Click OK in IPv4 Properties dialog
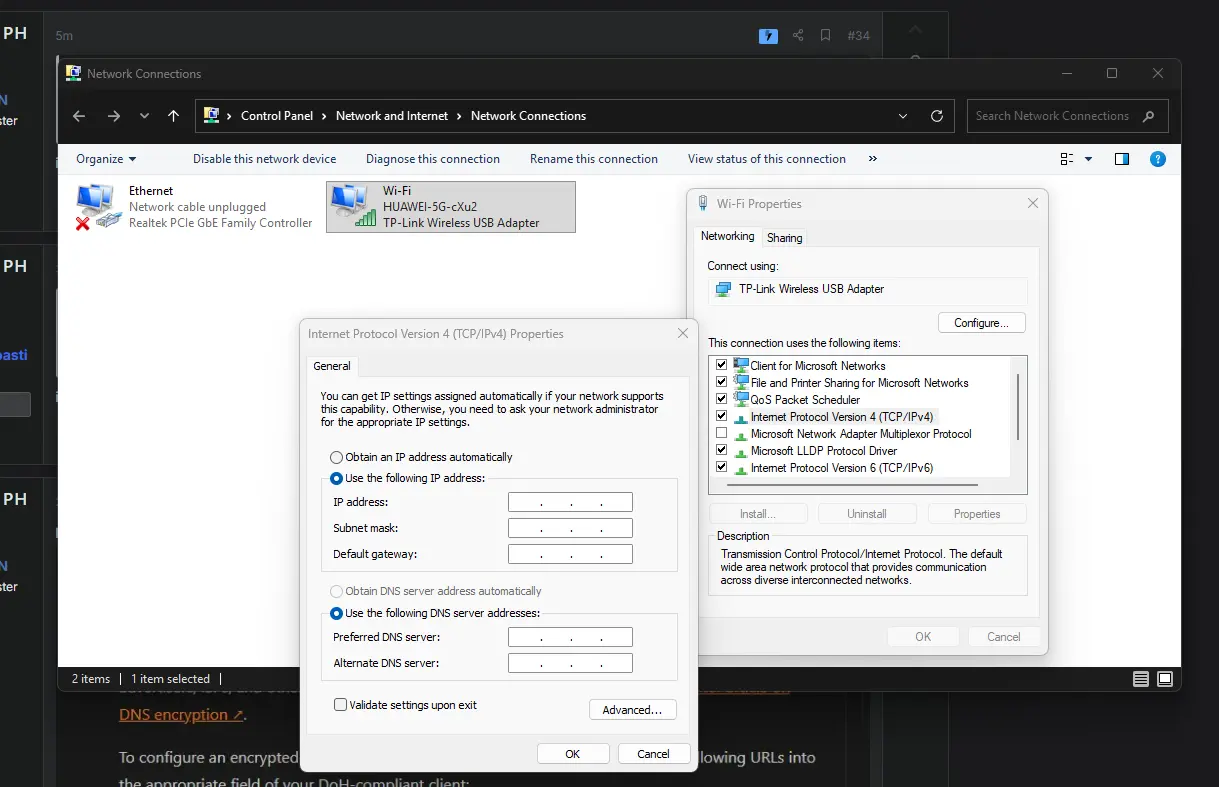1219x787 pixels. tap(573, 754)
